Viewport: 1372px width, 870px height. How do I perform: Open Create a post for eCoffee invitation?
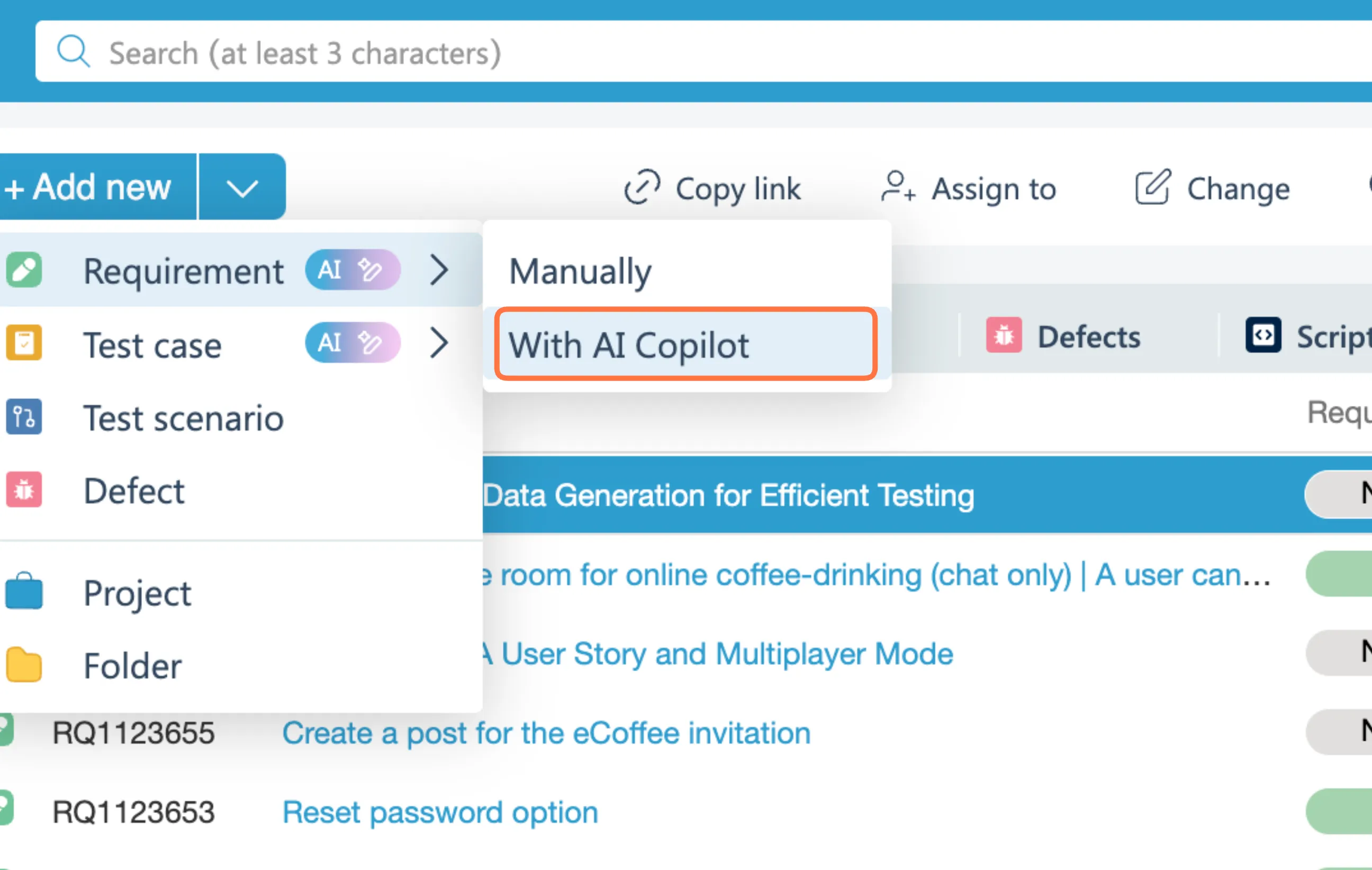click(x=546, y=733)
